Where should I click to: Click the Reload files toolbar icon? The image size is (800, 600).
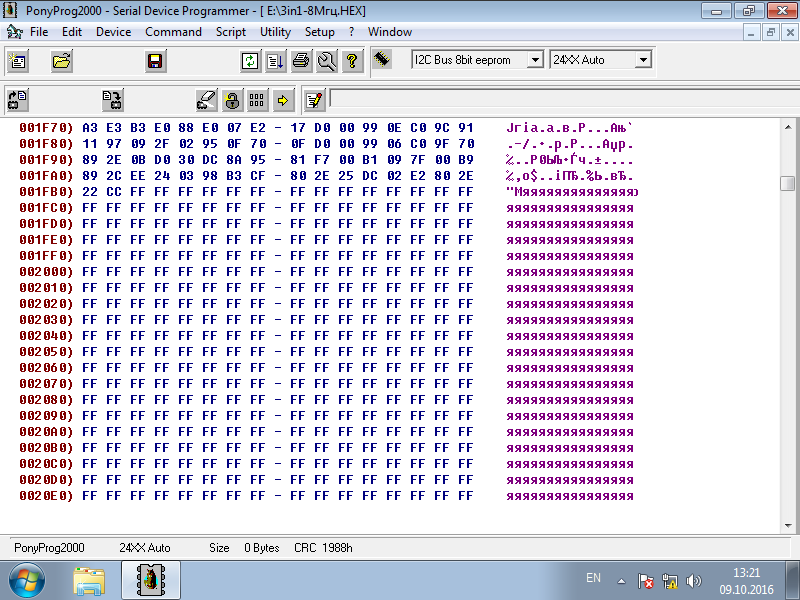250,62
